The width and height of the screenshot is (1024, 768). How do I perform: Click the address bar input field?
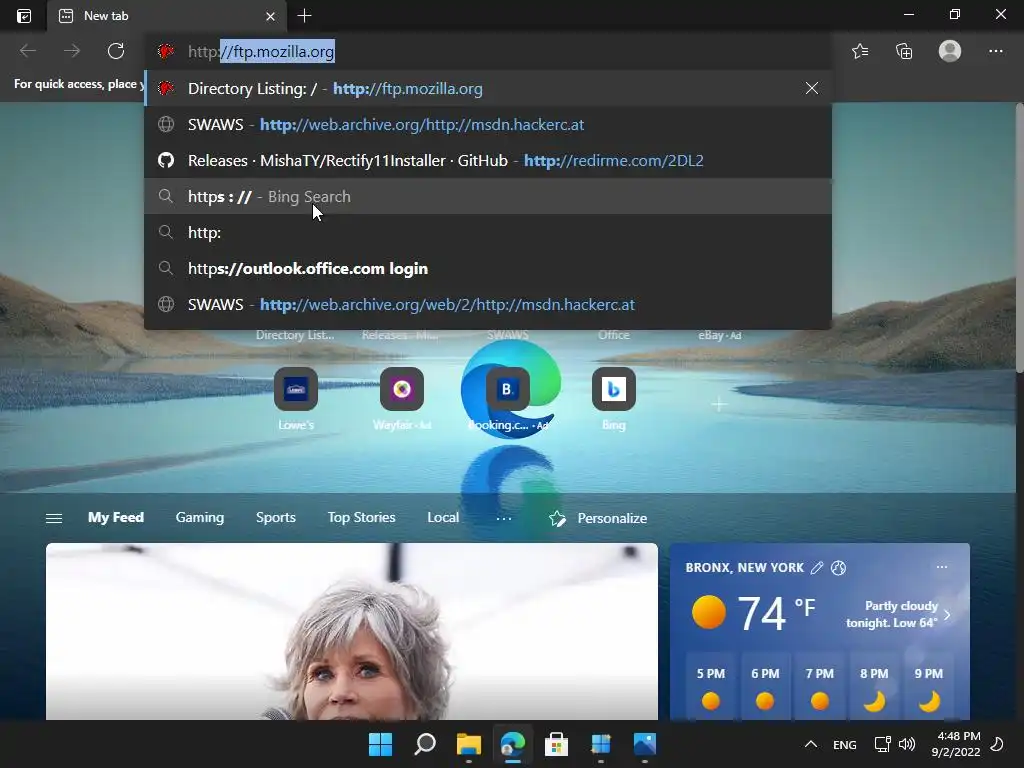tap(488, 52)
